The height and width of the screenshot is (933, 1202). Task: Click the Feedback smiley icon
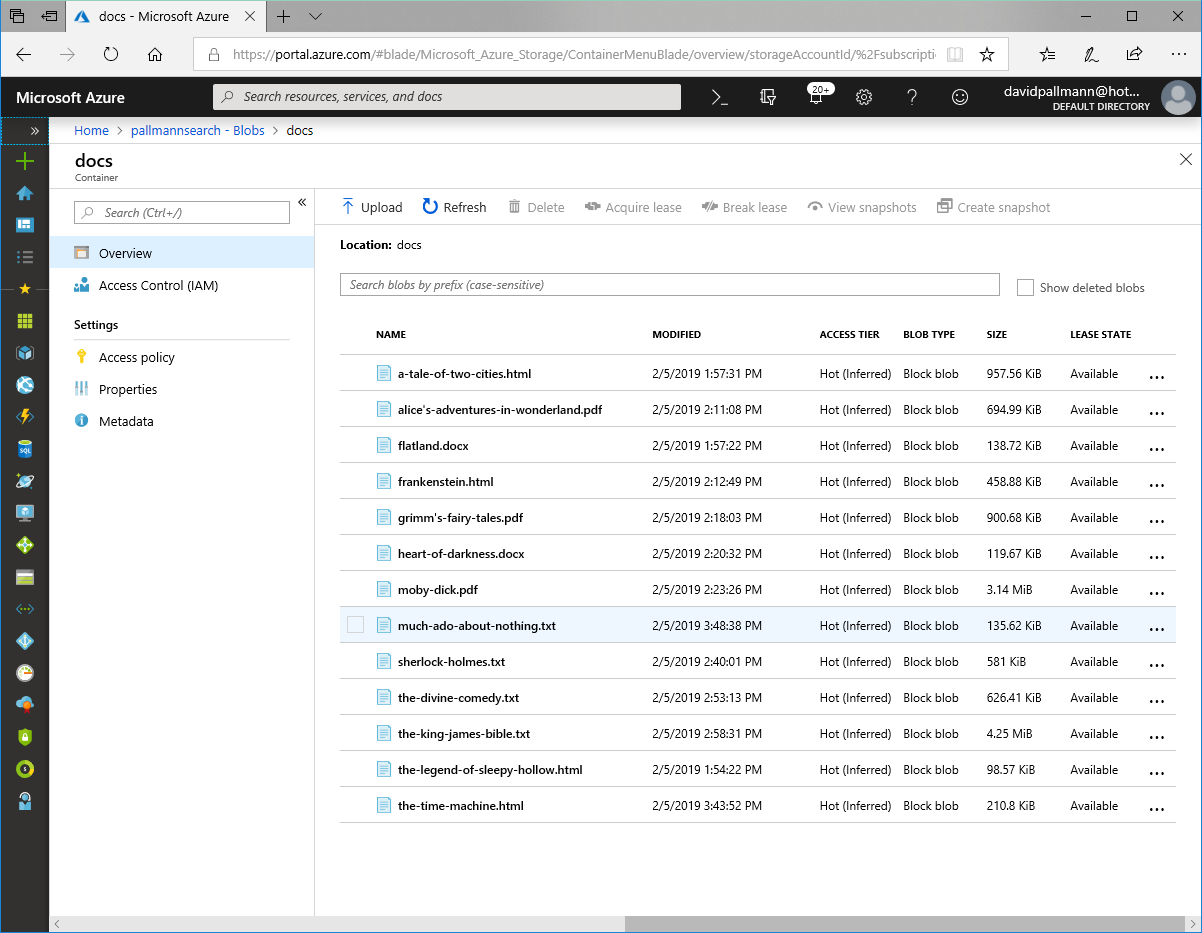click(959, 97)
